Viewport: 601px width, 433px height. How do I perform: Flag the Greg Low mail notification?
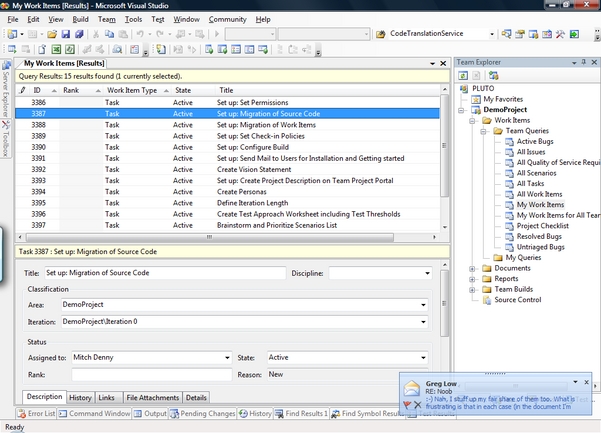(407, 405)
